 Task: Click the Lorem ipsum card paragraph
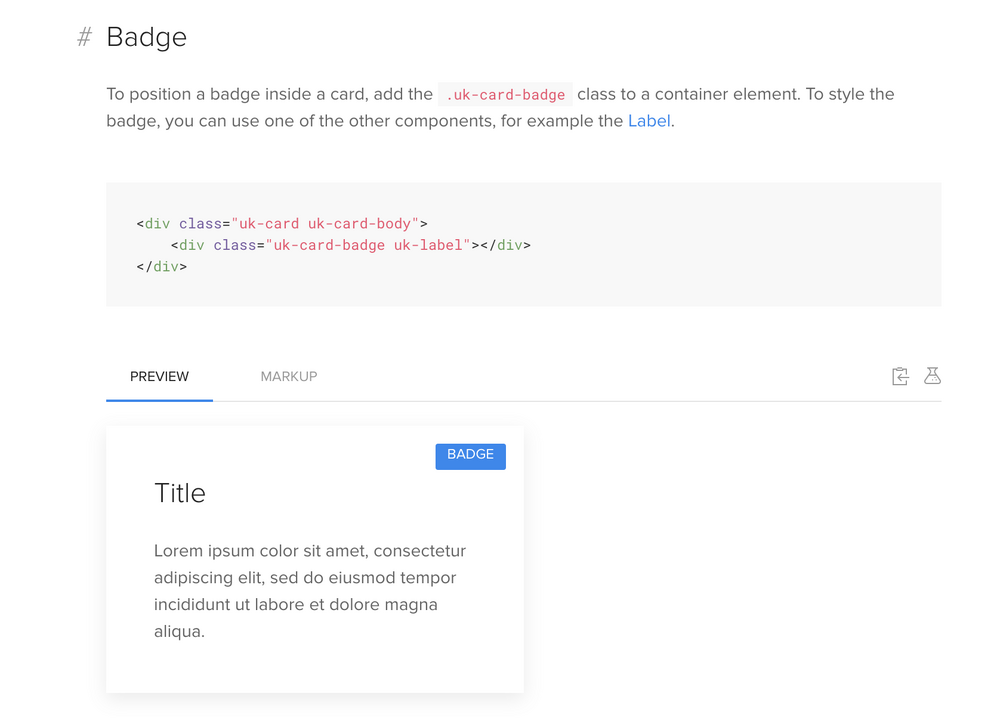(x=310, y=590)
